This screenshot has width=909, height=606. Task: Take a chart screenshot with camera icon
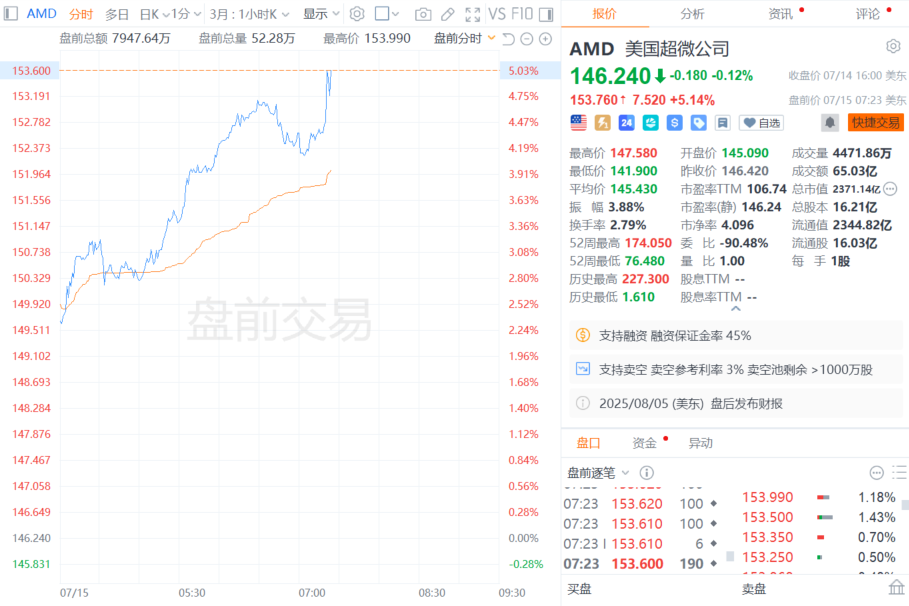423,14
